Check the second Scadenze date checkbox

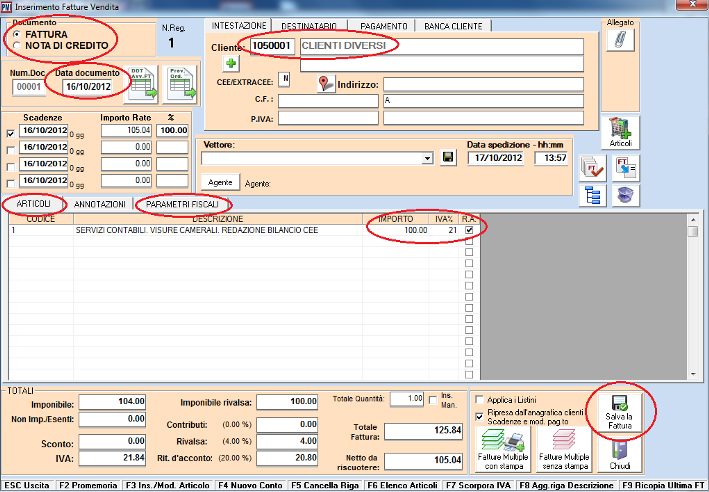pos(11,149)
